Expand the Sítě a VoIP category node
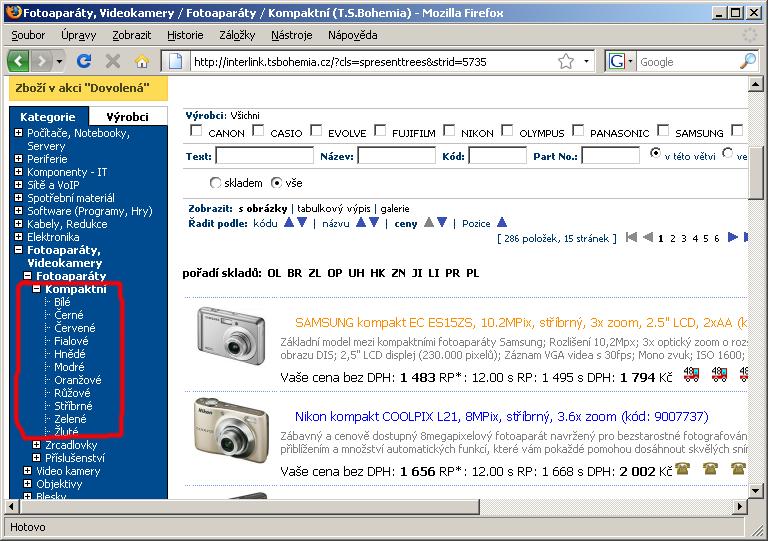Image resolution: width=768 pixels, height=541 pixels. click(18, 185)
